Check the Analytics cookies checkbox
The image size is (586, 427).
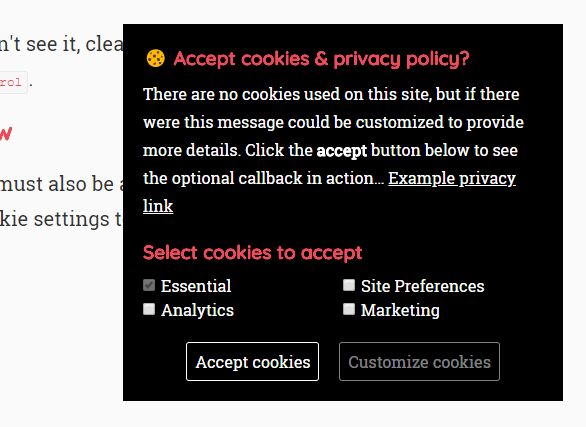(x=149, y=309)
